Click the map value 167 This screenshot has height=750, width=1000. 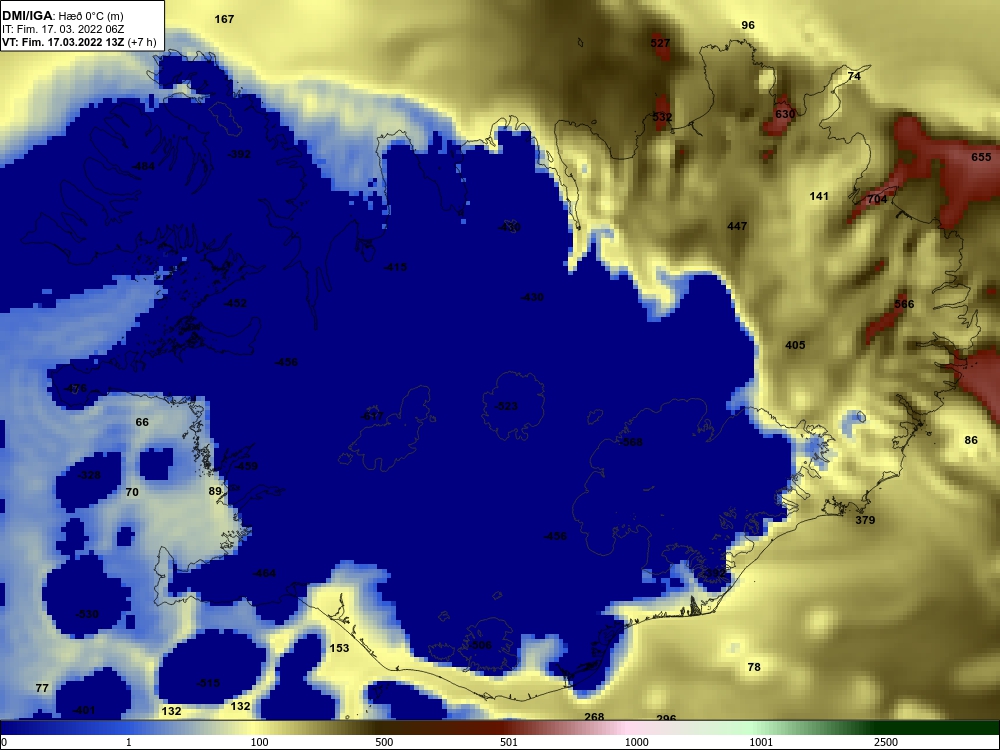(x=224, y=19)
